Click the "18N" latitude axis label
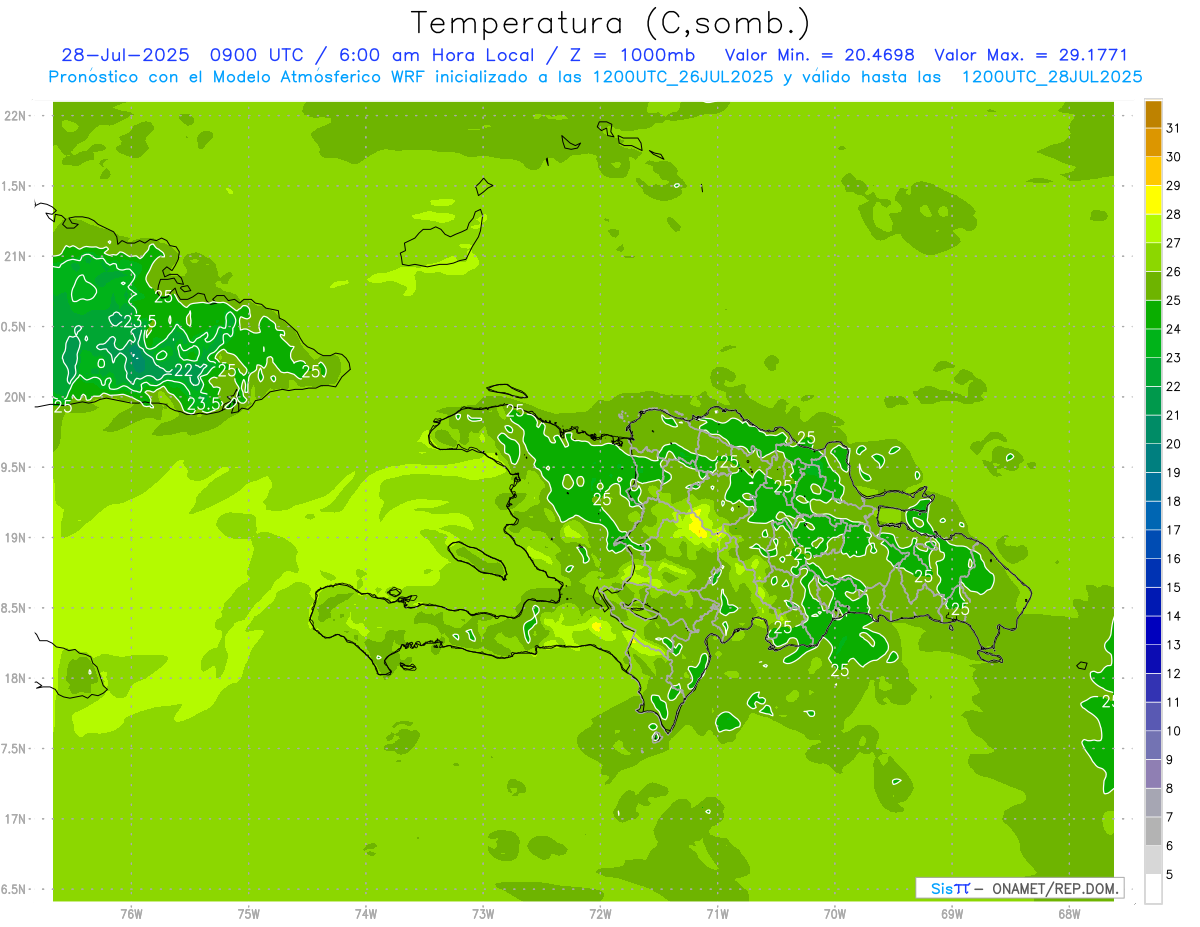 click(15, 679)
